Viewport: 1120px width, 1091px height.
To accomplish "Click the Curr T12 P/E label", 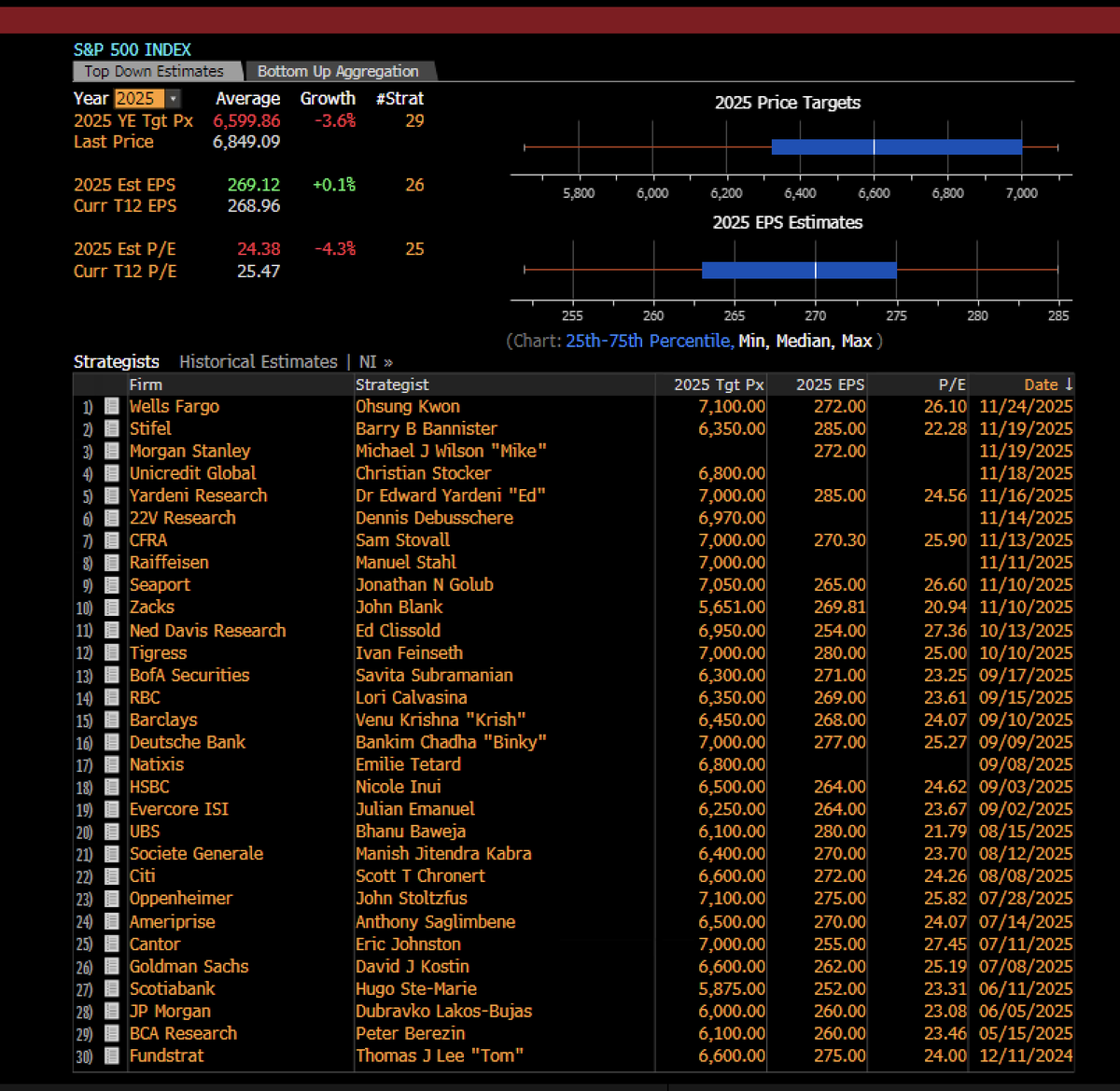I will tap(125, 272).
